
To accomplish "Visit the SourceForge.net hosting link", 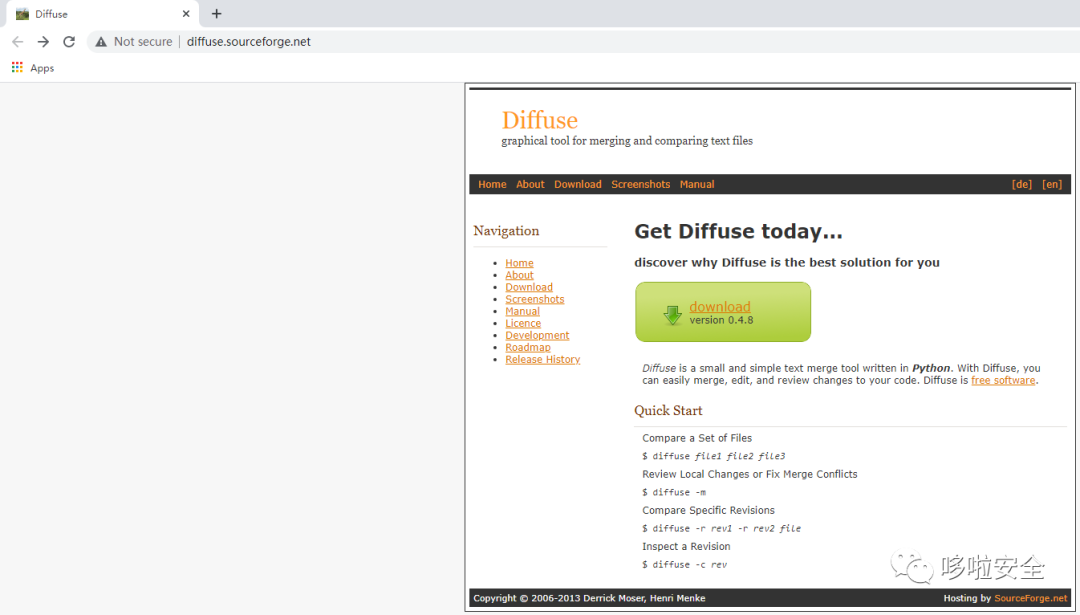I will (x=1030, y=598).
